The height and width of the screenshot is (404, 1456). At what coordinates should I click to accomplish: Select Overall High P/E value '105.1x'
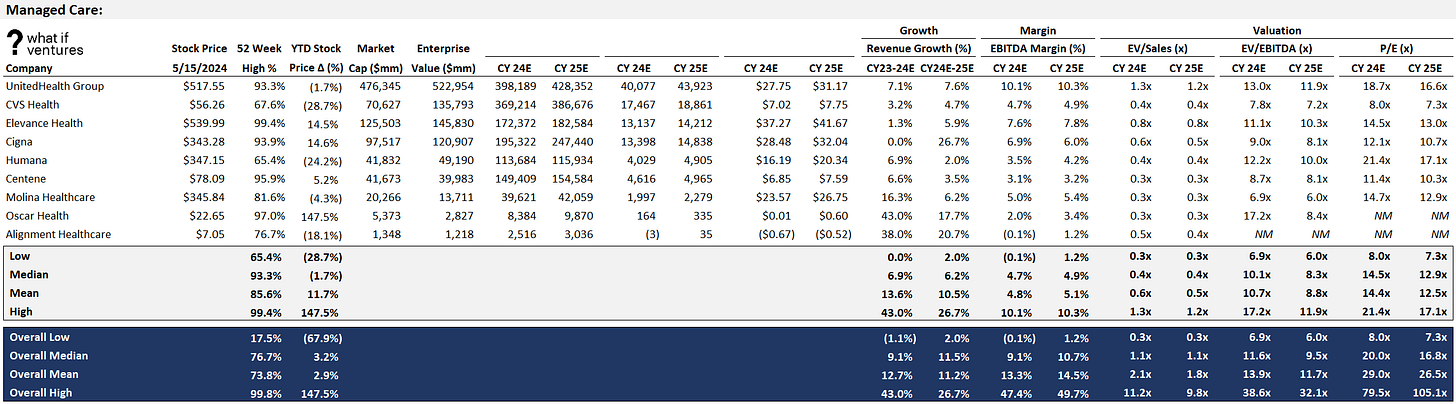[x=1431, y=392]
